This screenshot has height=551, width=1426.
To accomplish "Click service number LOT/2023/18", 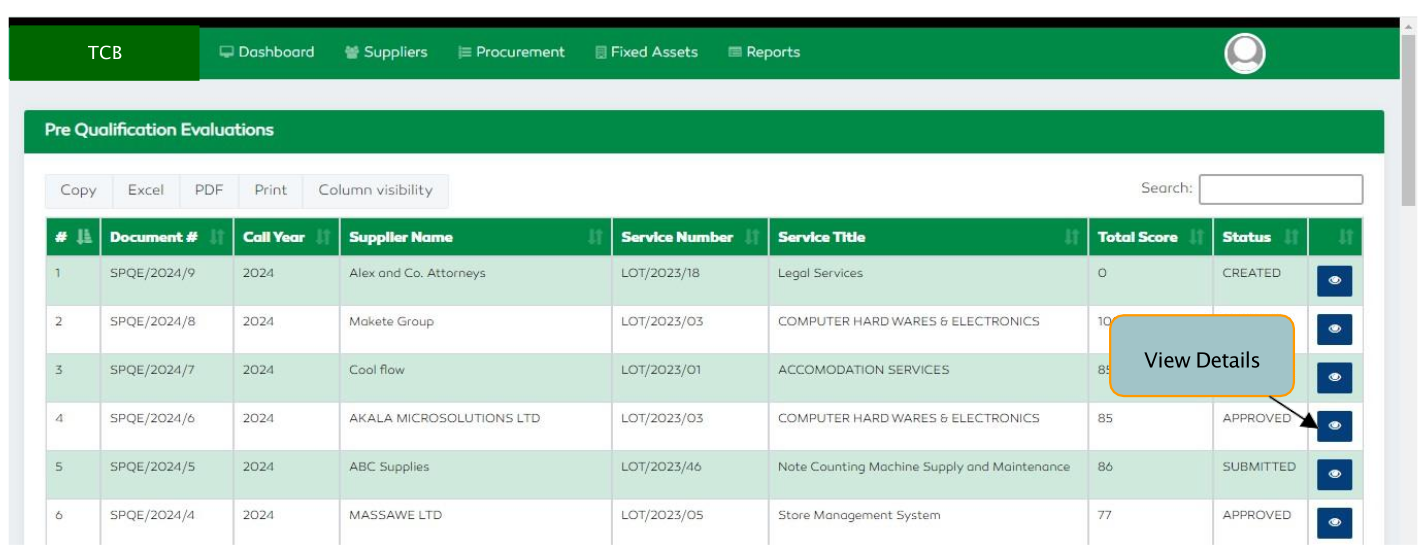I will pos(661,273).
